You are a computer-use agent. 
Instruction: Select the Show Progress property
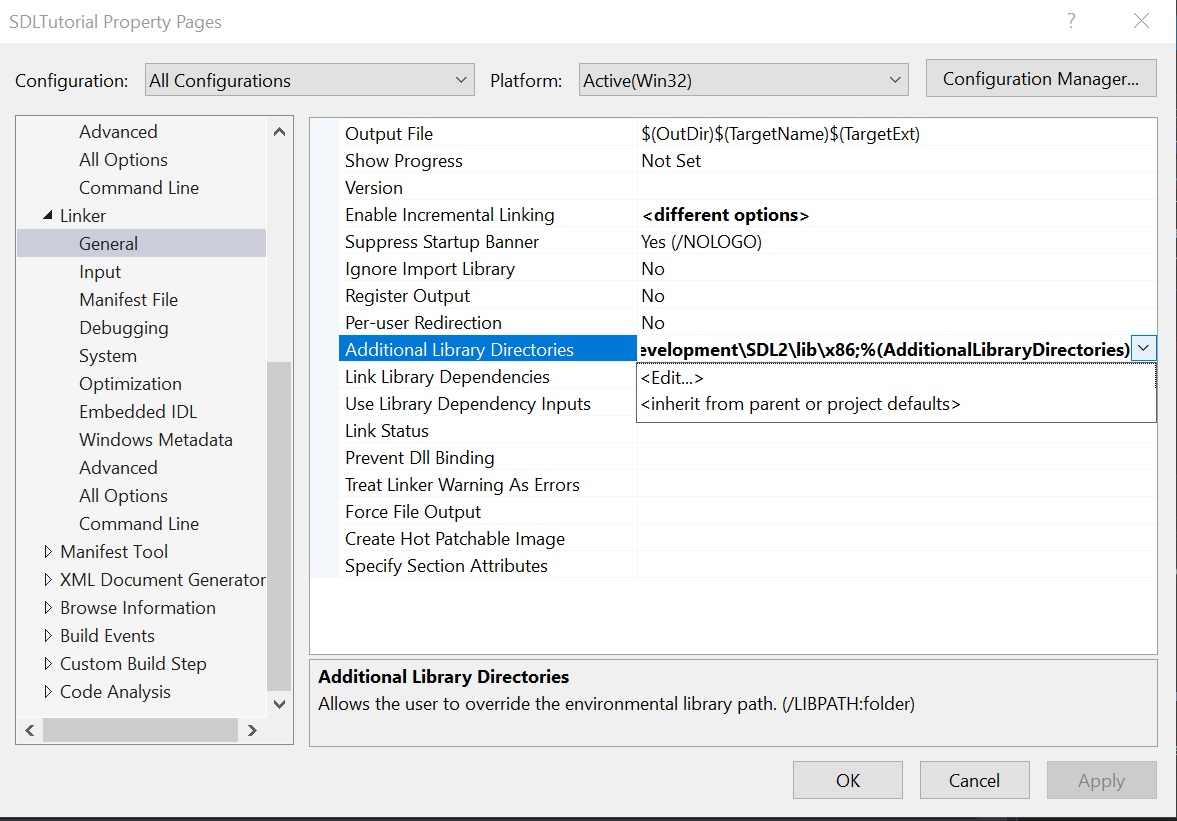(404, 161)
